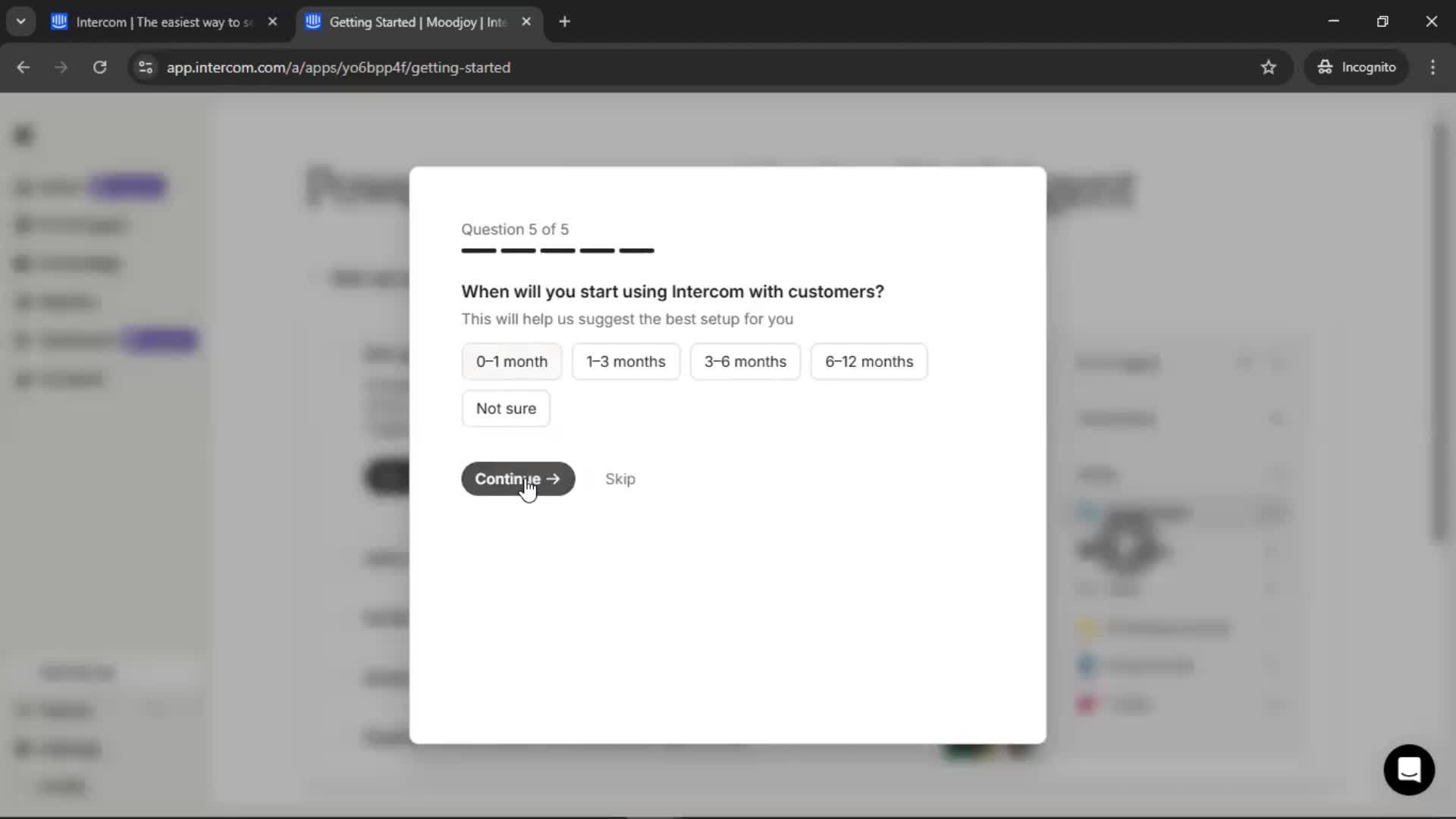Minimize the browser window

pyautogui.click(x=1334, y=21)
